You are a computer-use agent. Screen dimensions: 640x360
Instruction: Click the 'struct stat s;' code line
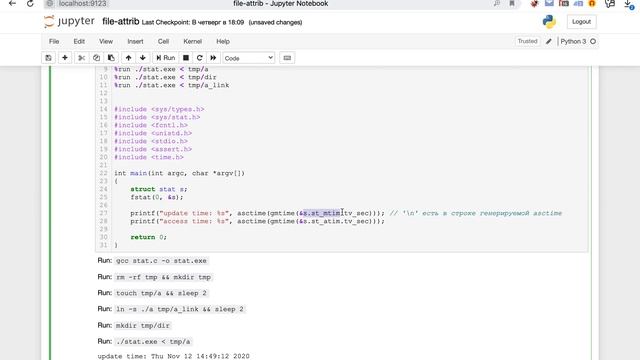[159, 189]
